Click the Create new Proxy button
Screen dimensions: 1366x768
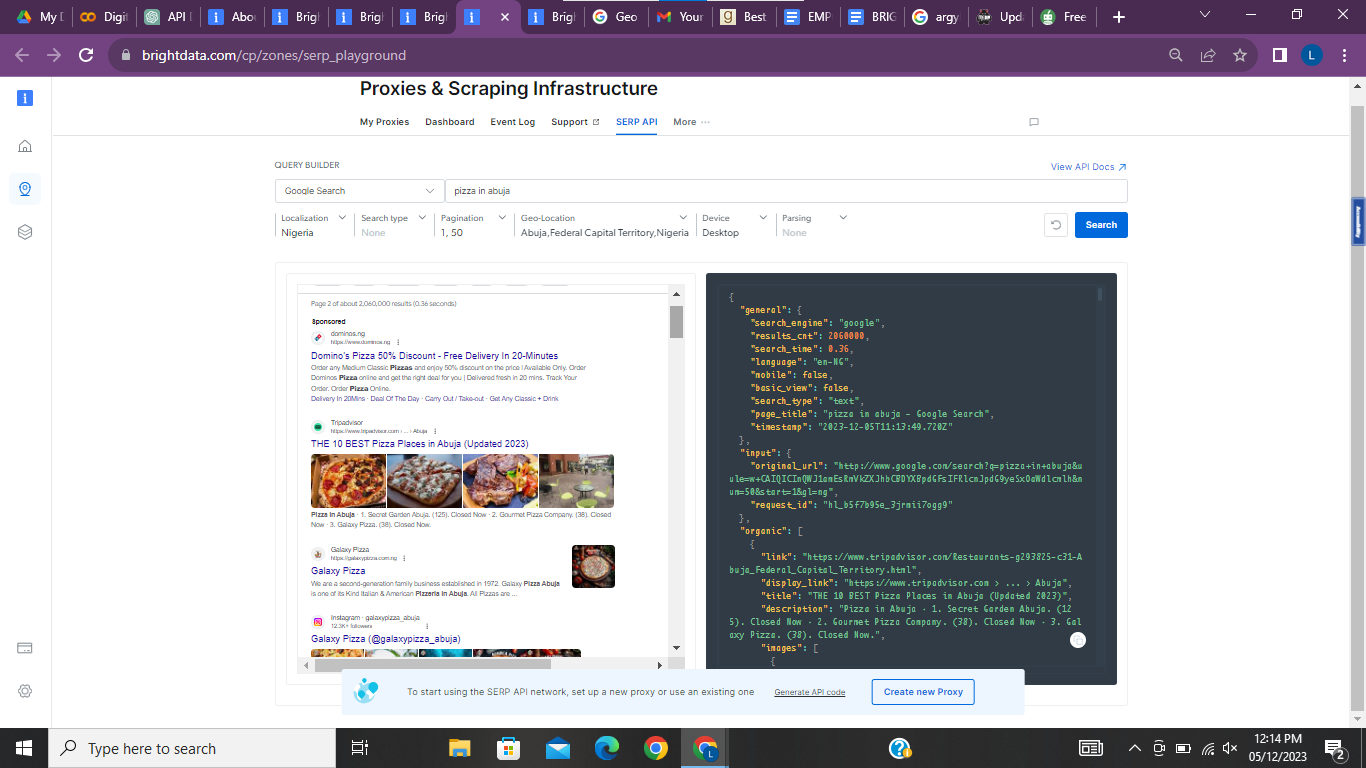pyautogui.click(x=923, y=692)
